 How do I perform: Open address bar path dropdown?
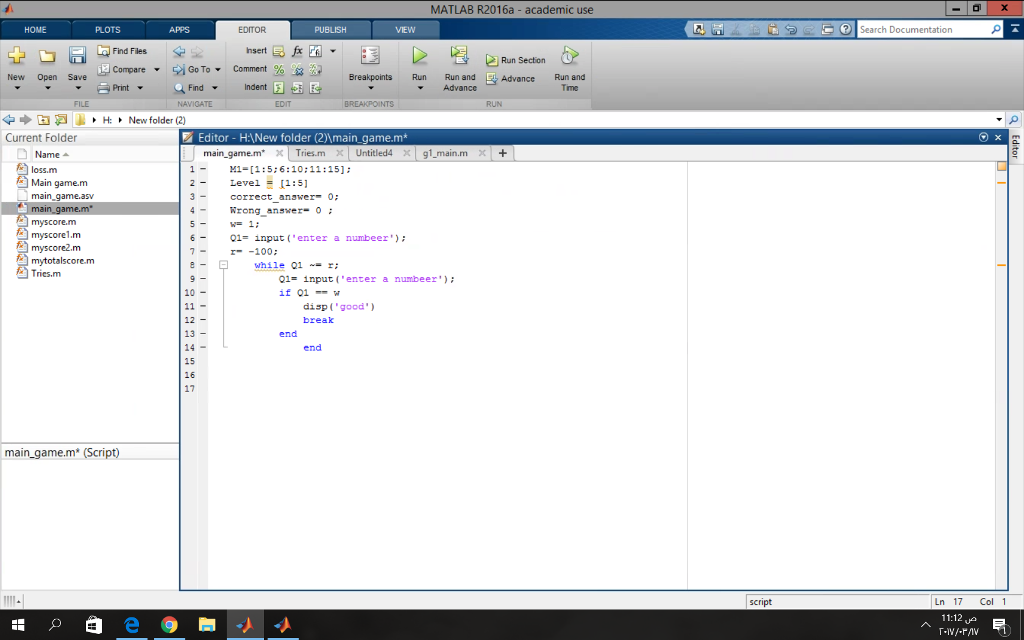coord(999,120)
